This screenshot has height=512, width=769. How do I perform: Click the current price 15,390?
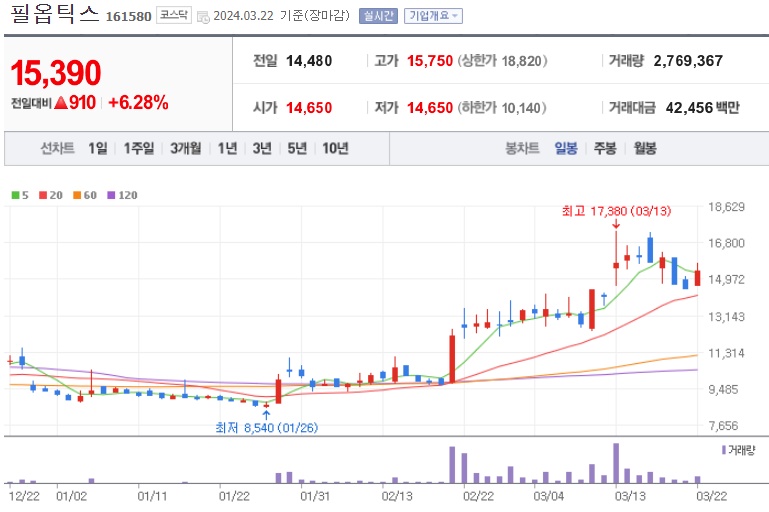point(55,73)
